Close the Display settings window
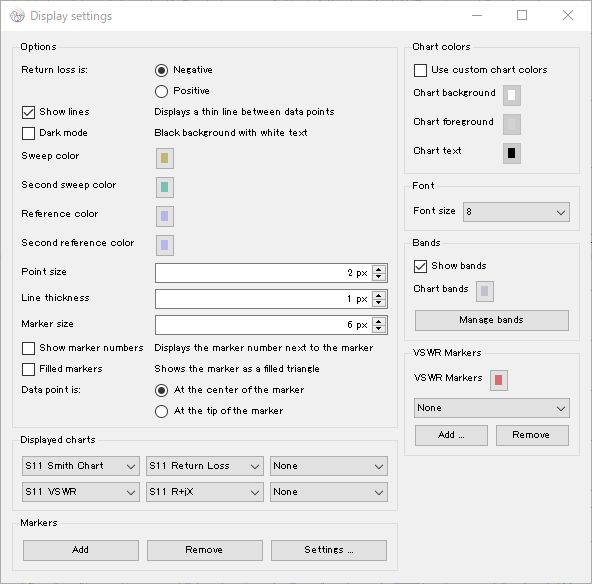592x584 pixels. pyautogui.click(x=568, y=15)
